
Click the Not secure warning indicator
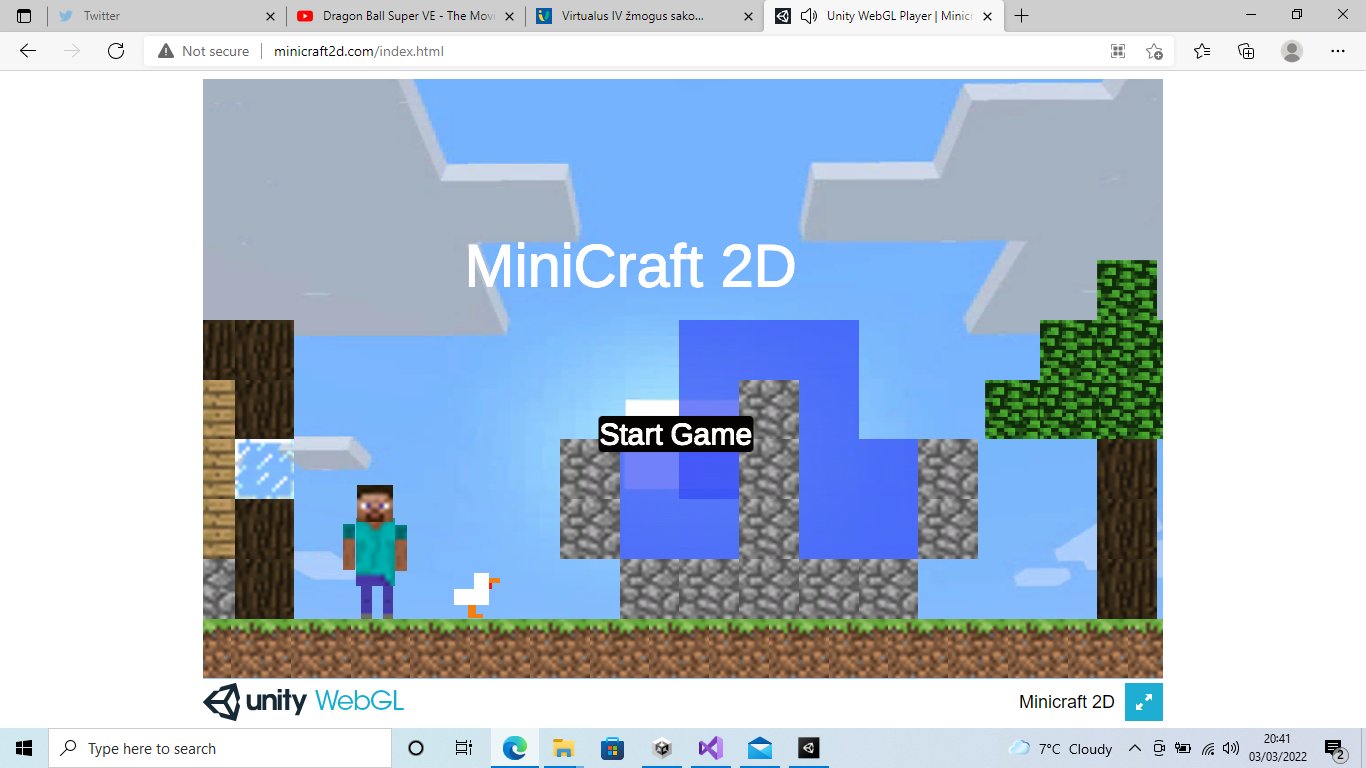(203, 51)
